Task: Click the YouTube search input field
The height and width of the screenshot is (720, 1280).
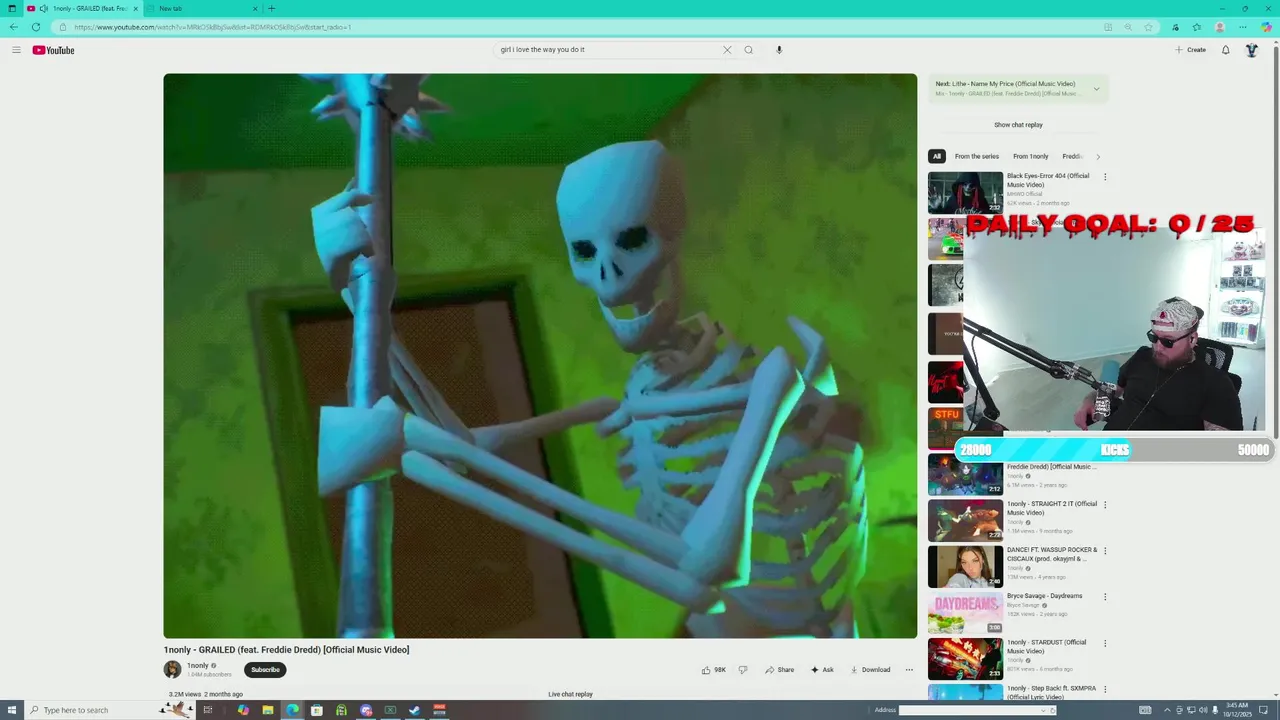Action: [x=610, y=50]
